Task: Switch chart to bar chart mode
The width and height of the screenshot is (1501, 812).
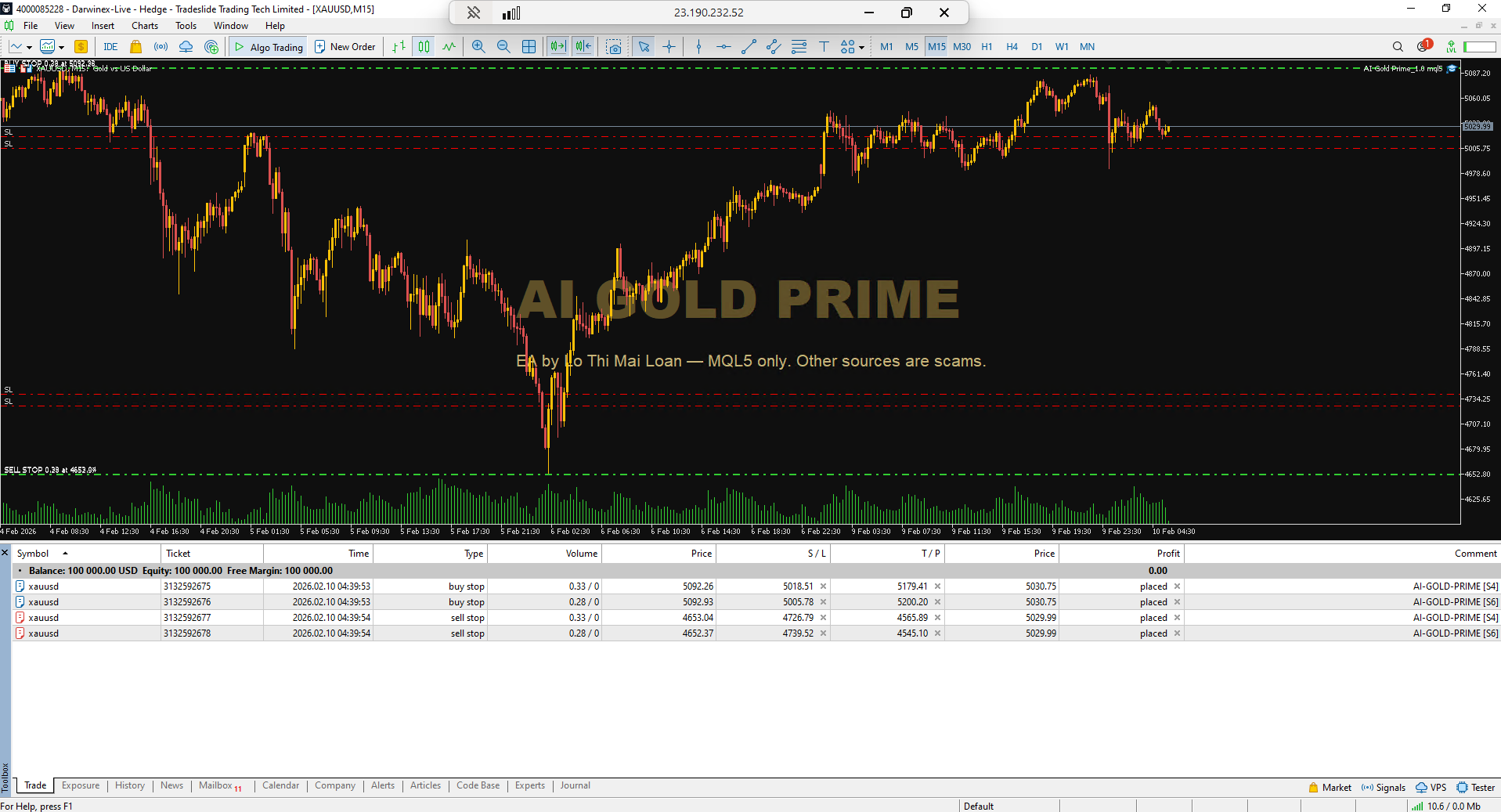Action: click(399, 47)
